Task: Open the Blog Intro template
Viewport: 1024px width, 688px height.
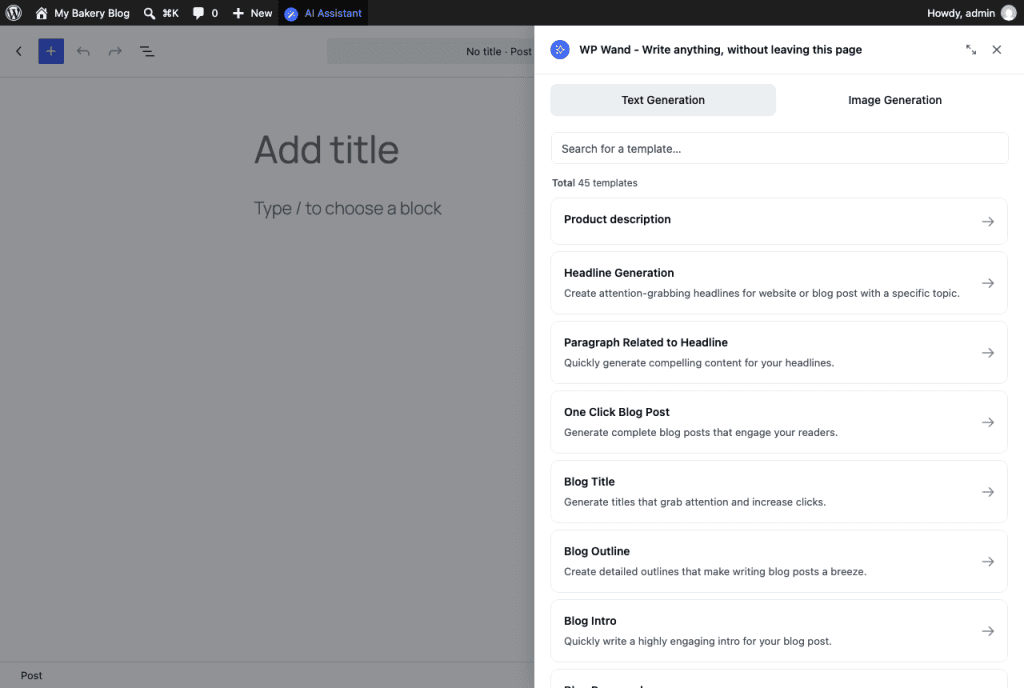Action: coord(778,631)
